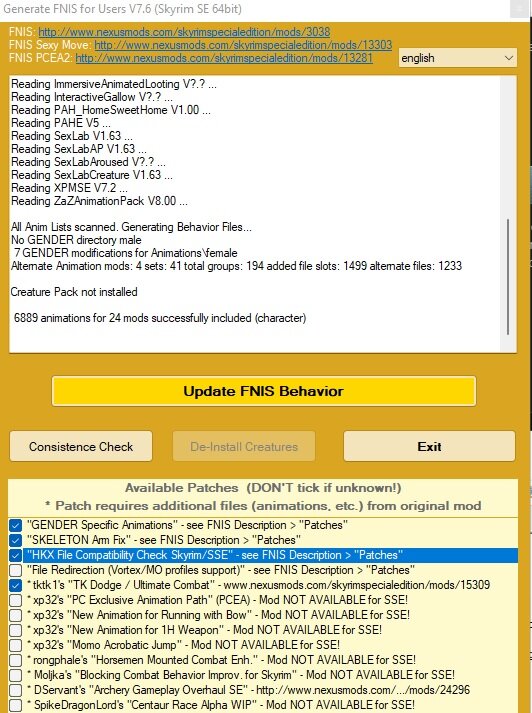Tick New Animation for Running with Bow checkbox
Screen dimensions: 532x713
click(15, 615)
